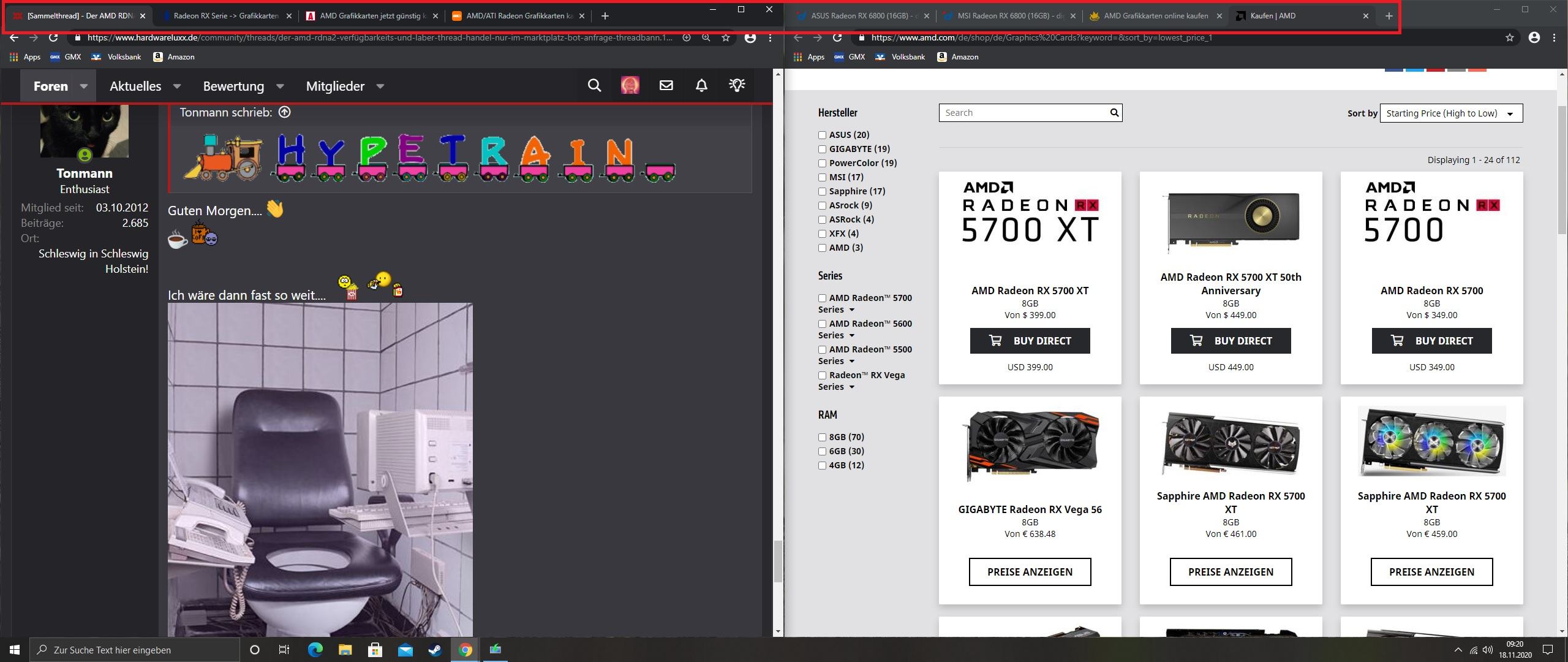Check the XFX (4) manufacturer filter
The image size is (1568, 662).
pyautogui.click(x=822, y=234)
